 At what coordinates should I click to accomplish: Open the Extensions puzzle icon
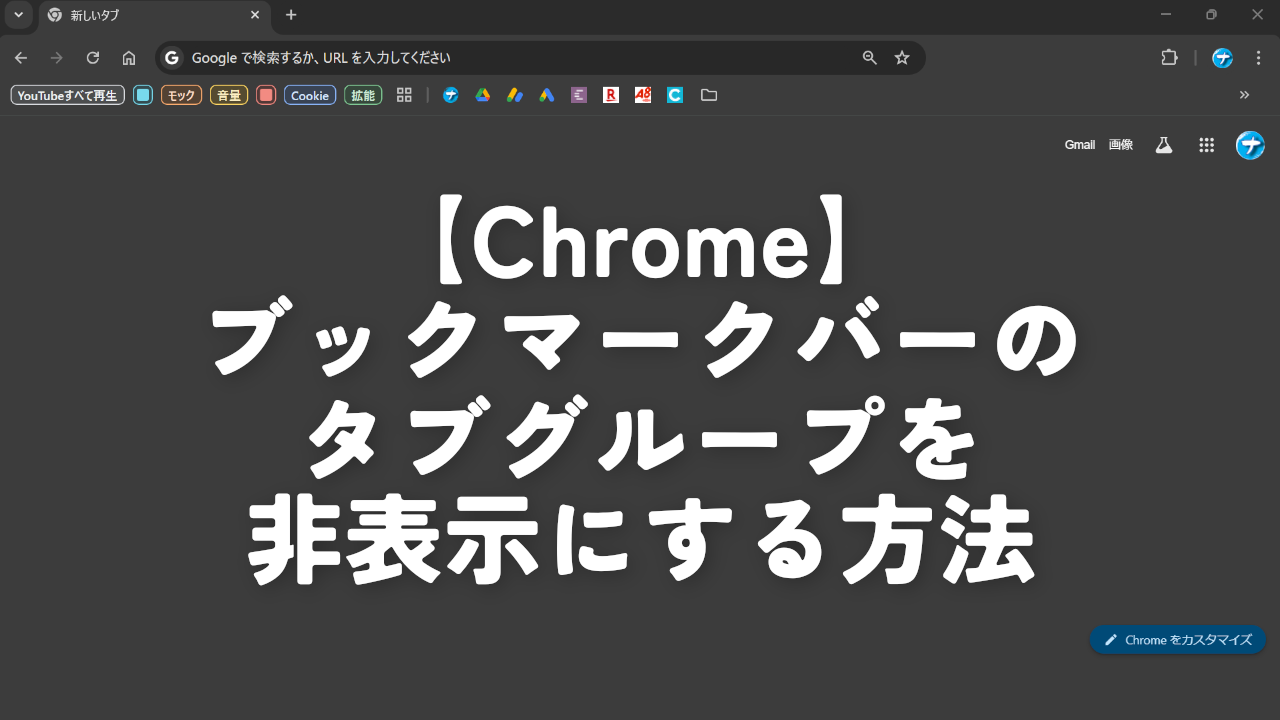point(1169,58)
